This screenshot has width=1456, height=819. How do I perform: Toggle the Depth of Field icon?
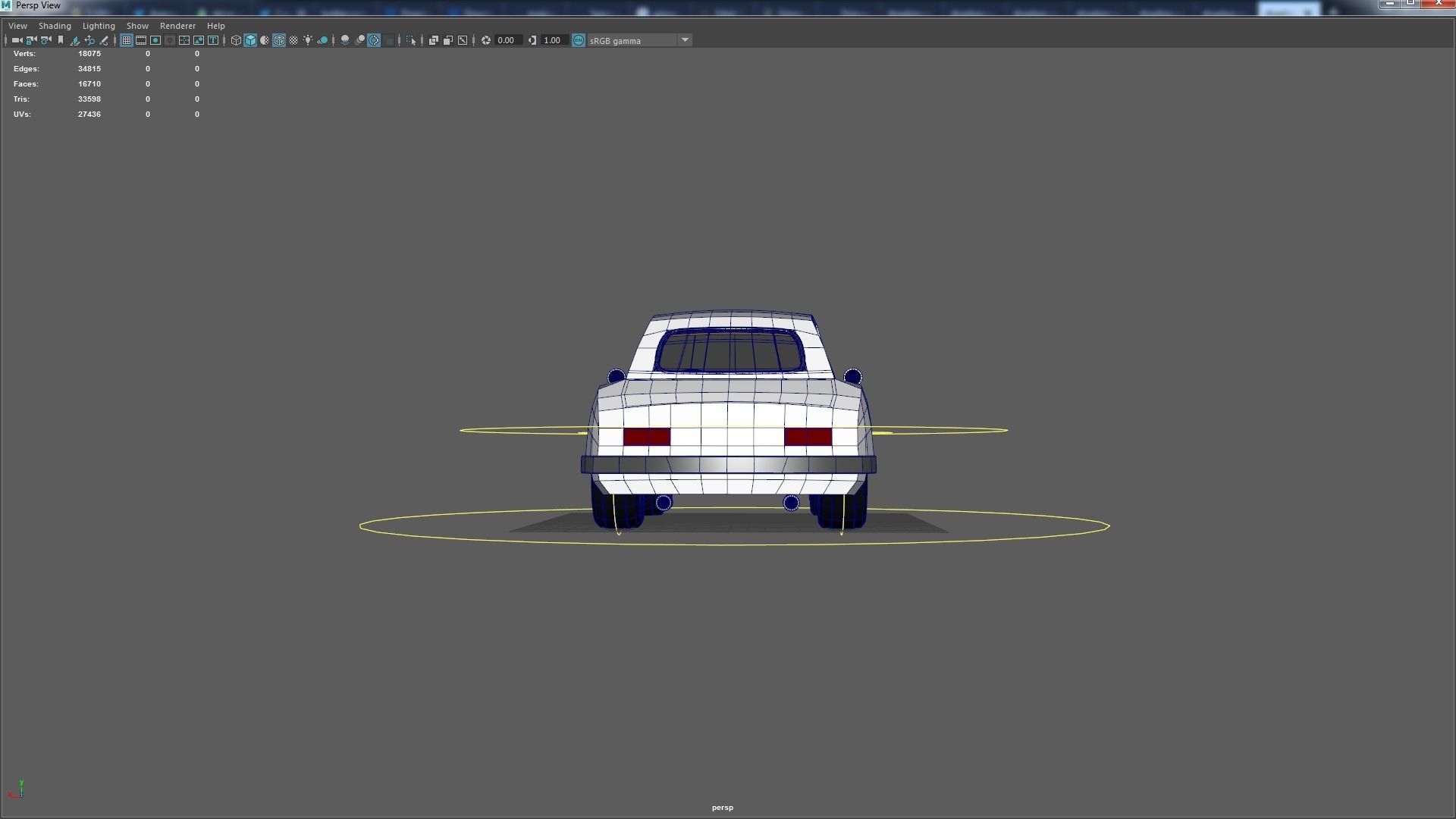pos(389,40)
